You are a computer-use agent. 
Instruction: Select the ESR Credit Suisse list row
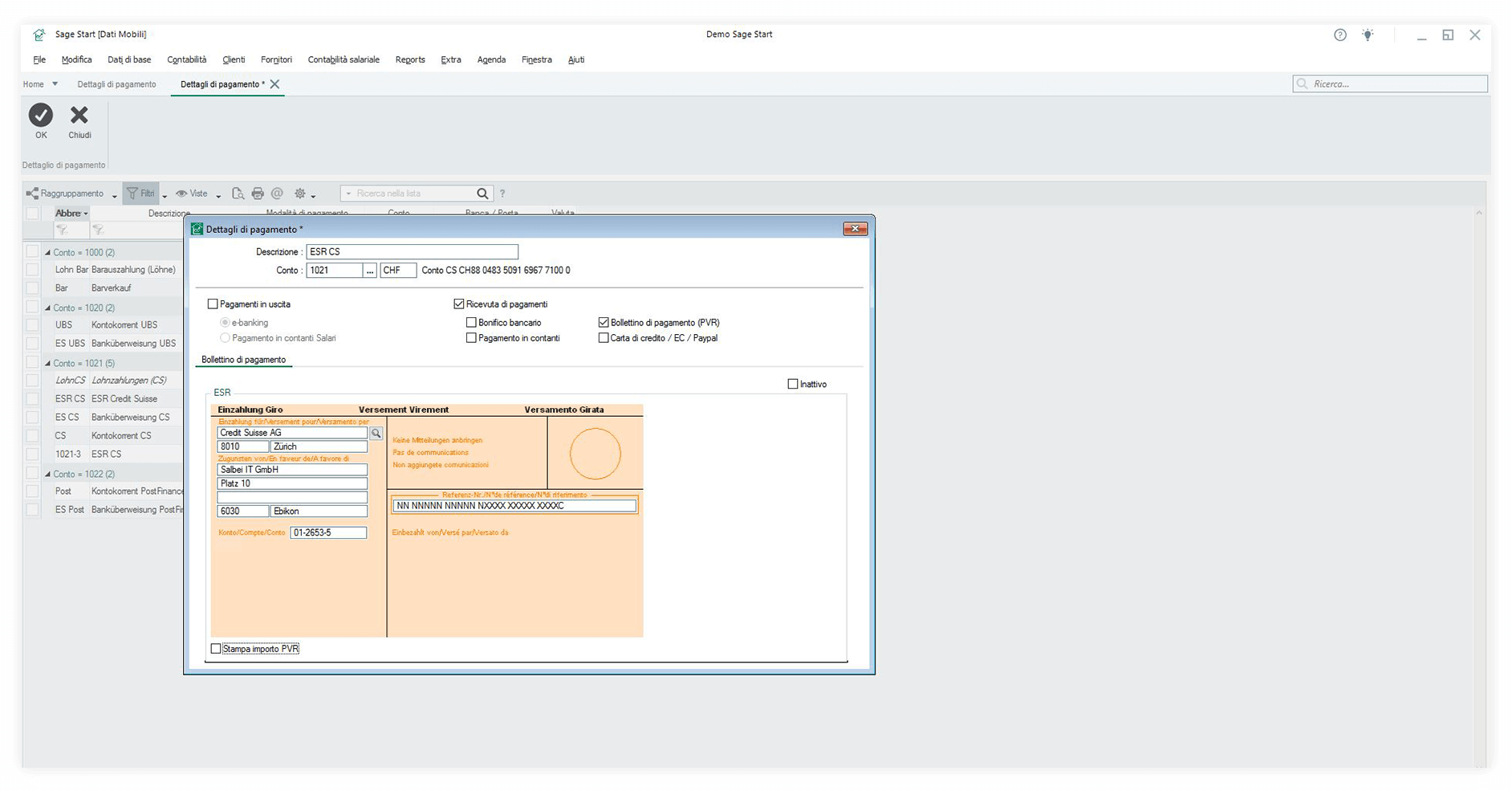coord(104,399)
